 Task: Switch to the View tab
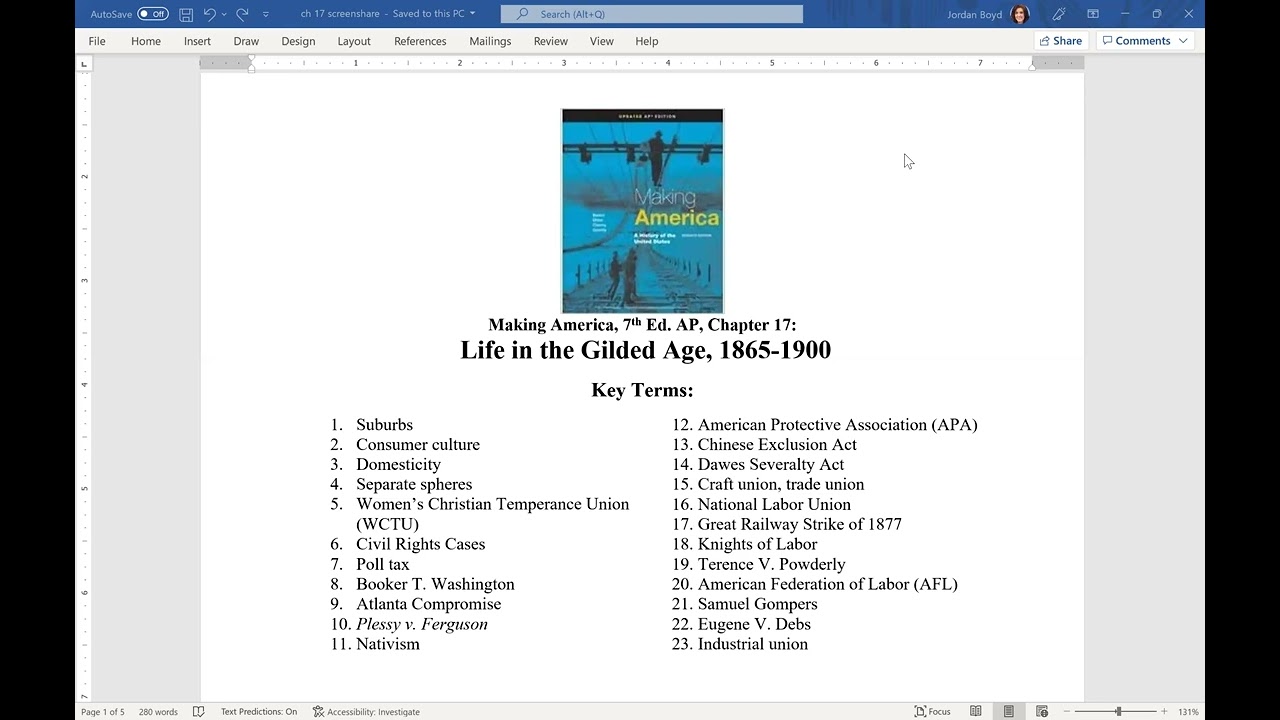tap(602, 41)
